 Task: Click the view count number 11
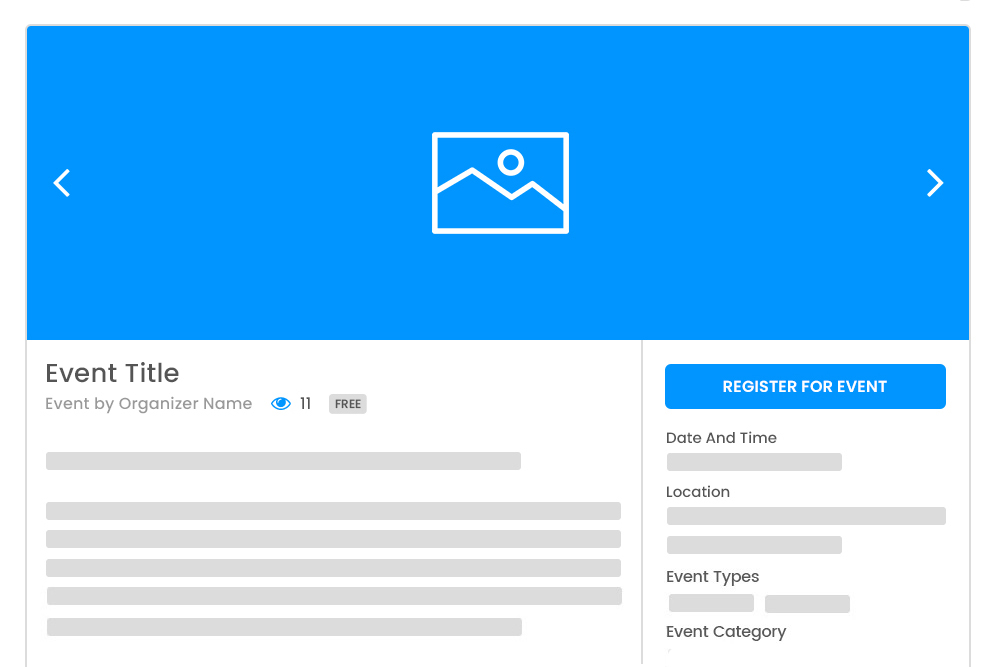(306, 404)
